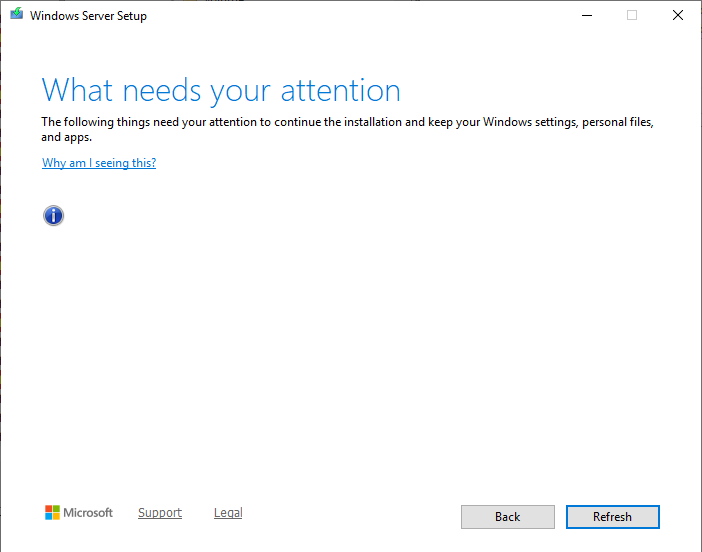Image resolution: width=702 pixels, height=552 pixels.
Task: Click the blue information icon
Action: click(x=53, y=216)
